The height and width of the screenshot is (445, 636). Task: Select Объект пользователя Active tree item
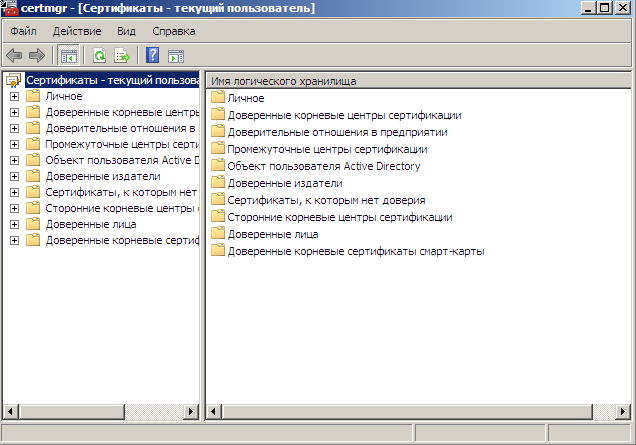click(122, 160)
